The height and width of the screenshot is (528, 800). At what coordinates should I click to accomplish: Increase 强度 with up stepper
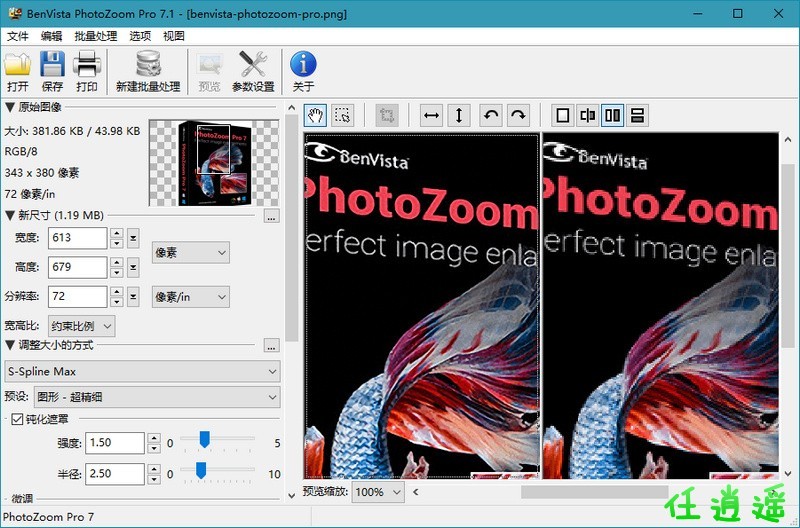[154, 438]
